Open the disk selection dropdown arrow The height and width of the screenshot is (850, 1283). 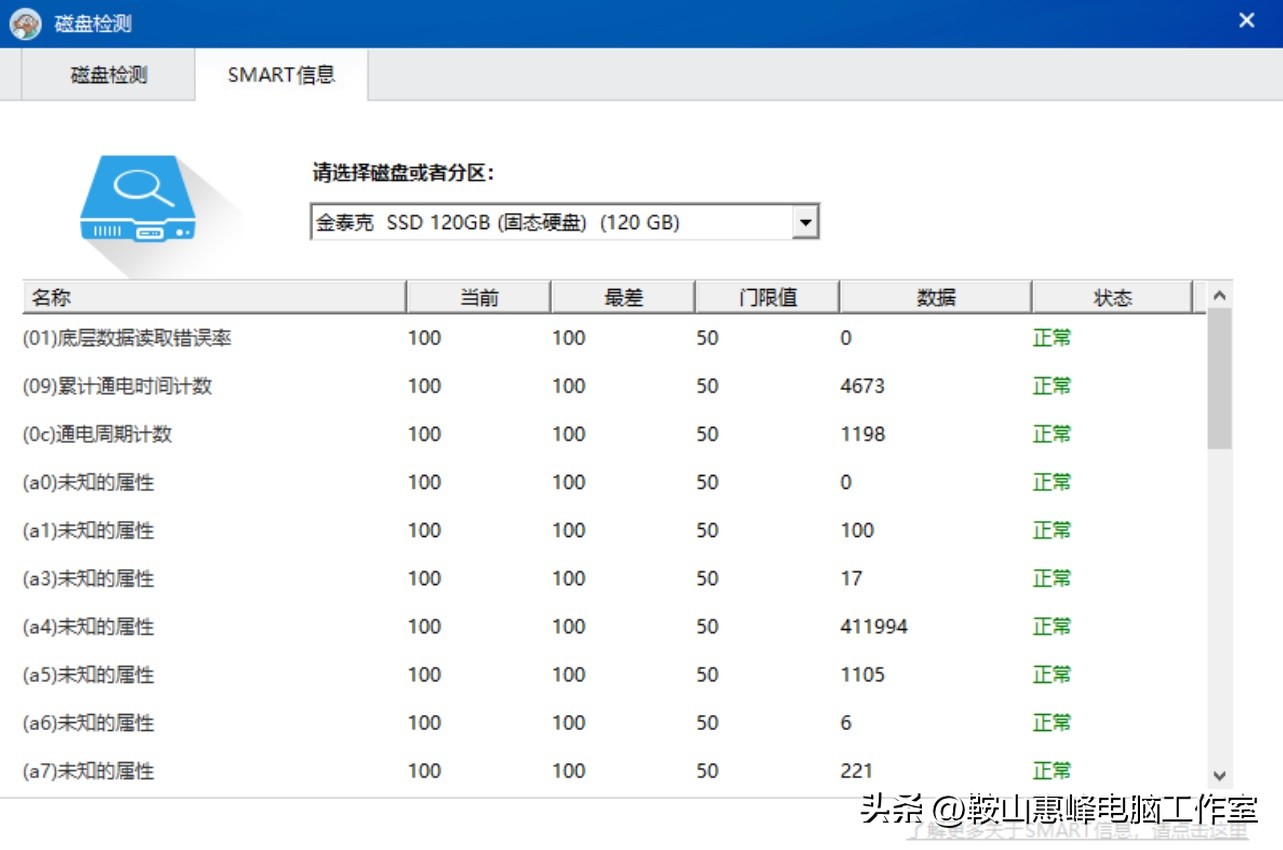coord(806,222)
